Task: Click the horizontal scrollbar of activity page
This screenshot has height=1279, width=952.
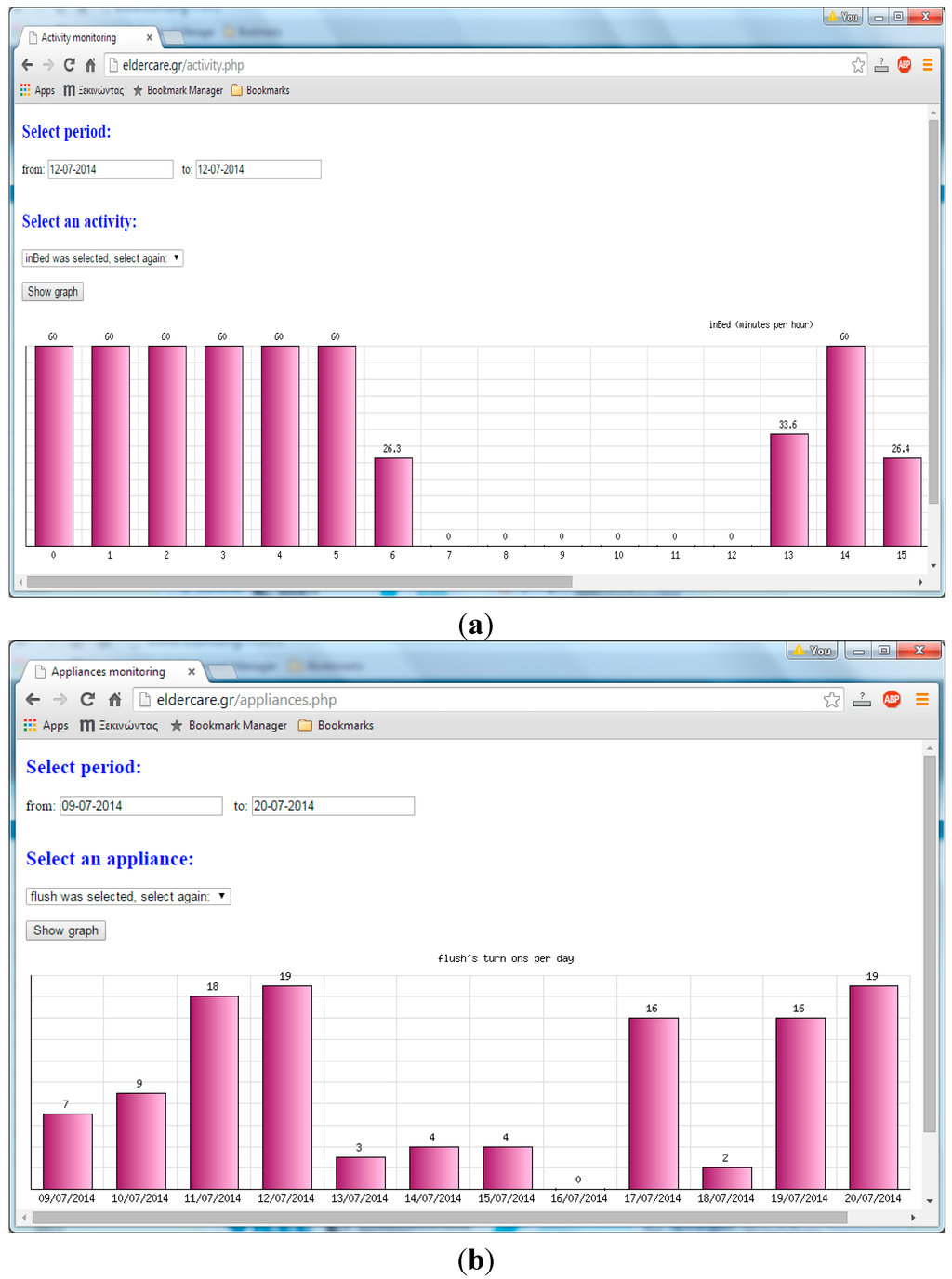Action: coord(299,582)
